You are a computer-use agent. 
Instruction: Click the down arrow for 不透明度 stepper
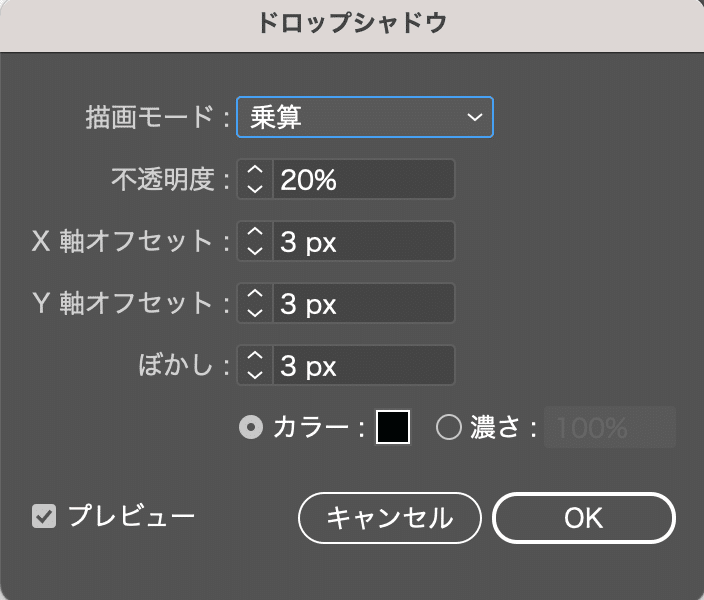(x=255, y=189)
